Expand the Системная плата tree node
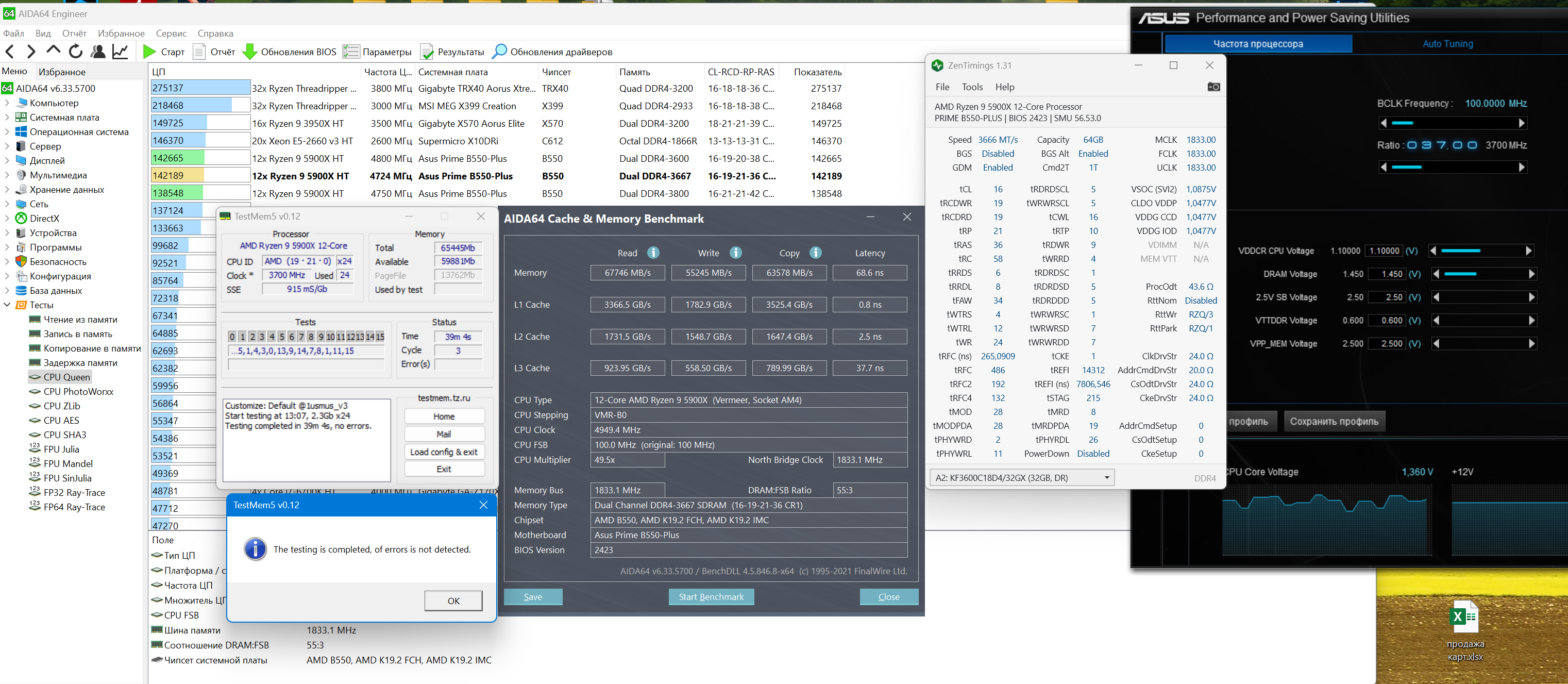The image size is (1568, 684). pos(7,118)
